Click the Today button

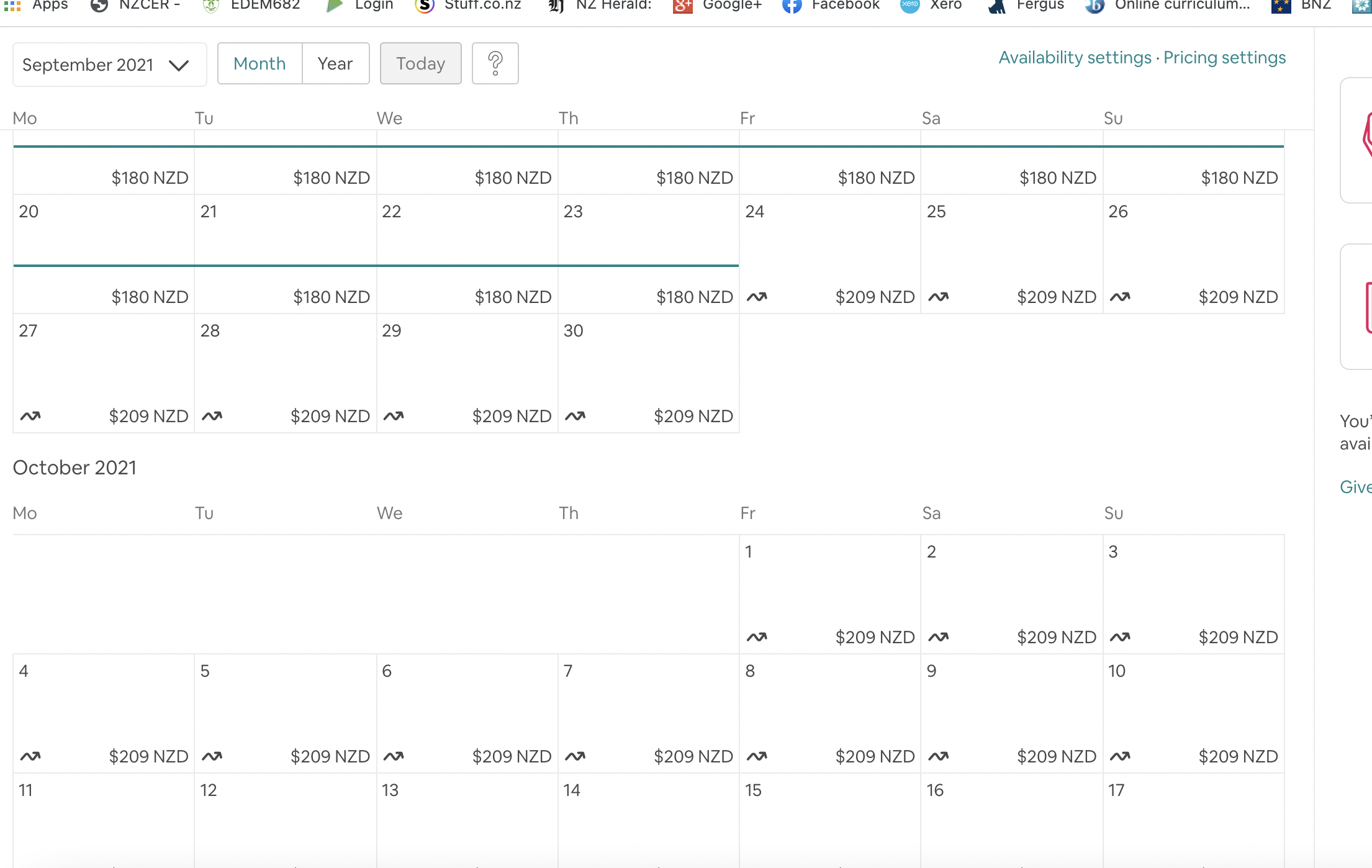420,63
